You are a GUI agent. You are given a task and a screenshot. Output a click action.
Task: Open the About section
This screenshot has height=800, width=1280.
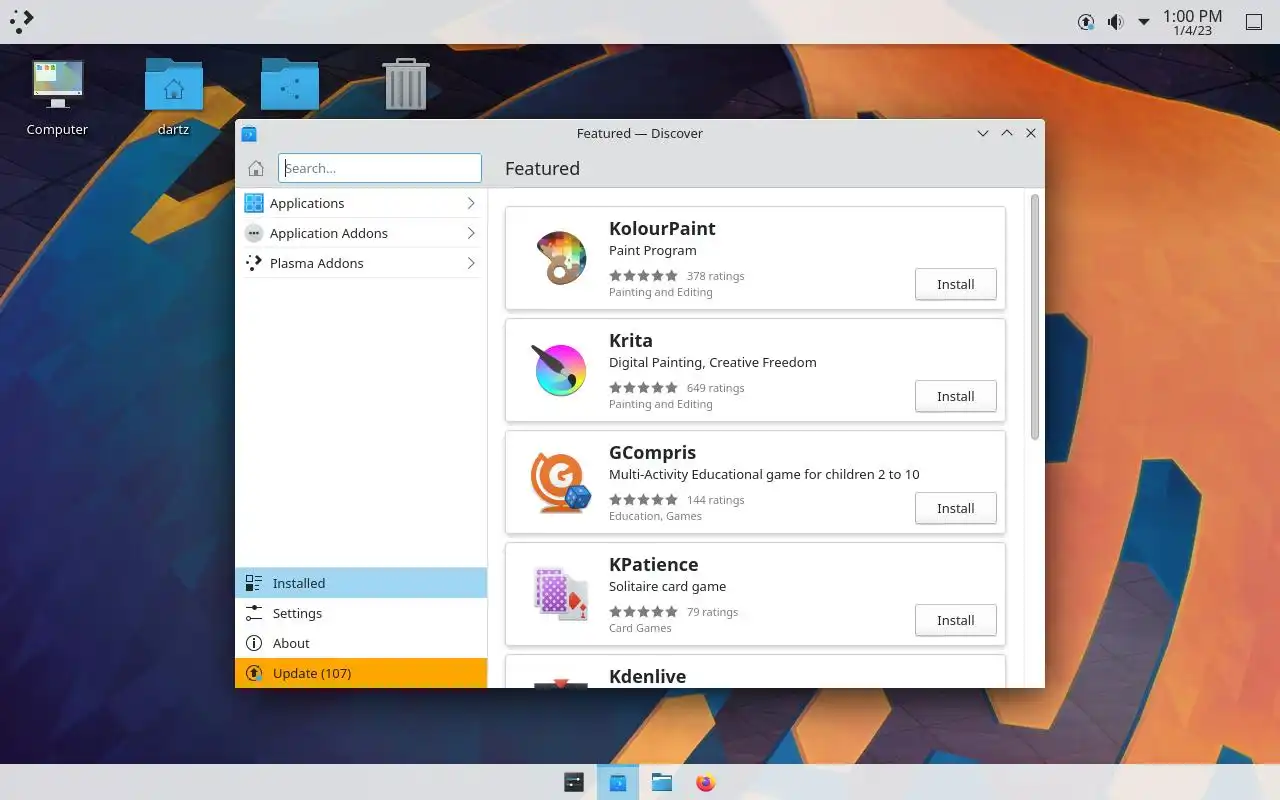click(361, 643)
